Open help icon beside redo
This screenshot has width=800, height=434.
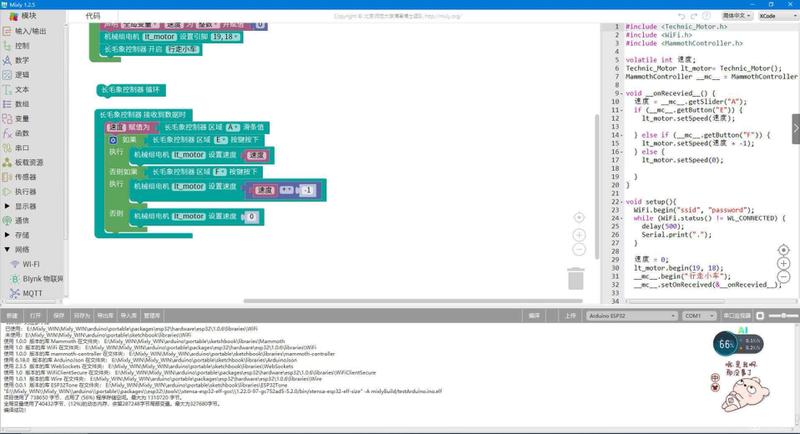[707, 16]
